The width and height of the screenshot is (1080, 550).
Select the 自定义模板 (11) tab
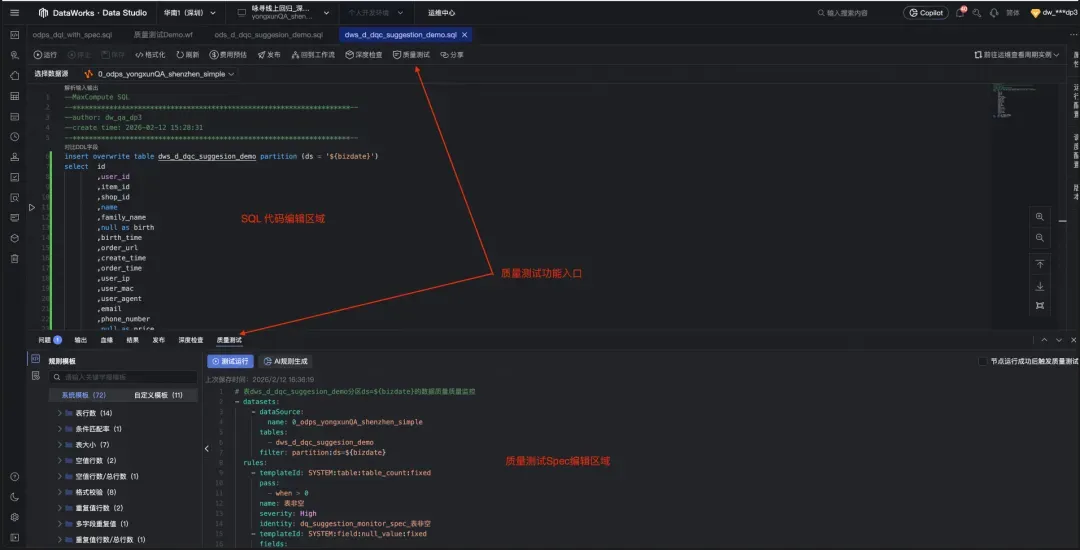[158, 395]
